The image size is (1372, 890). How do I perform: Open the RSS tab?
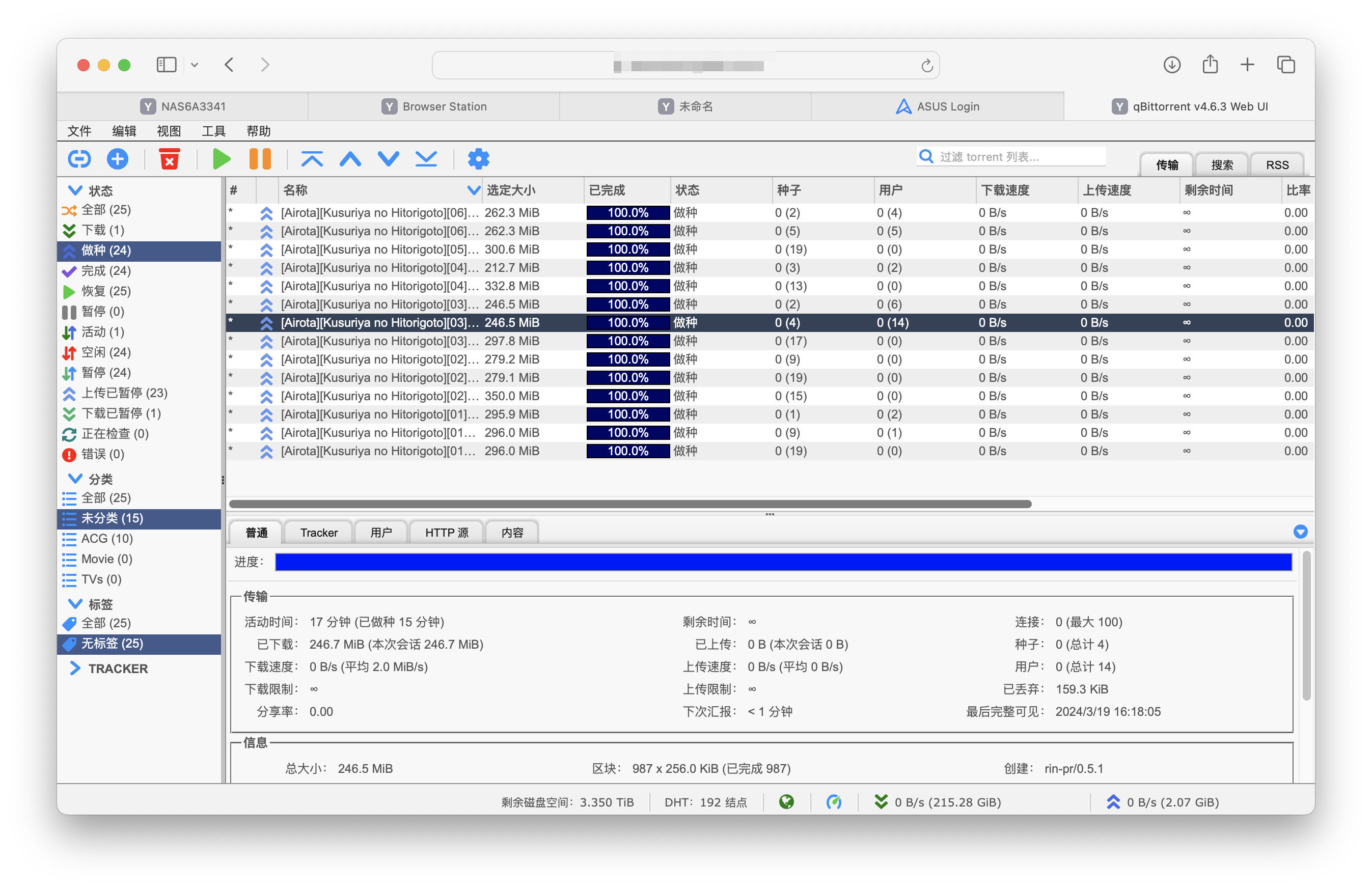point(1277,165)
